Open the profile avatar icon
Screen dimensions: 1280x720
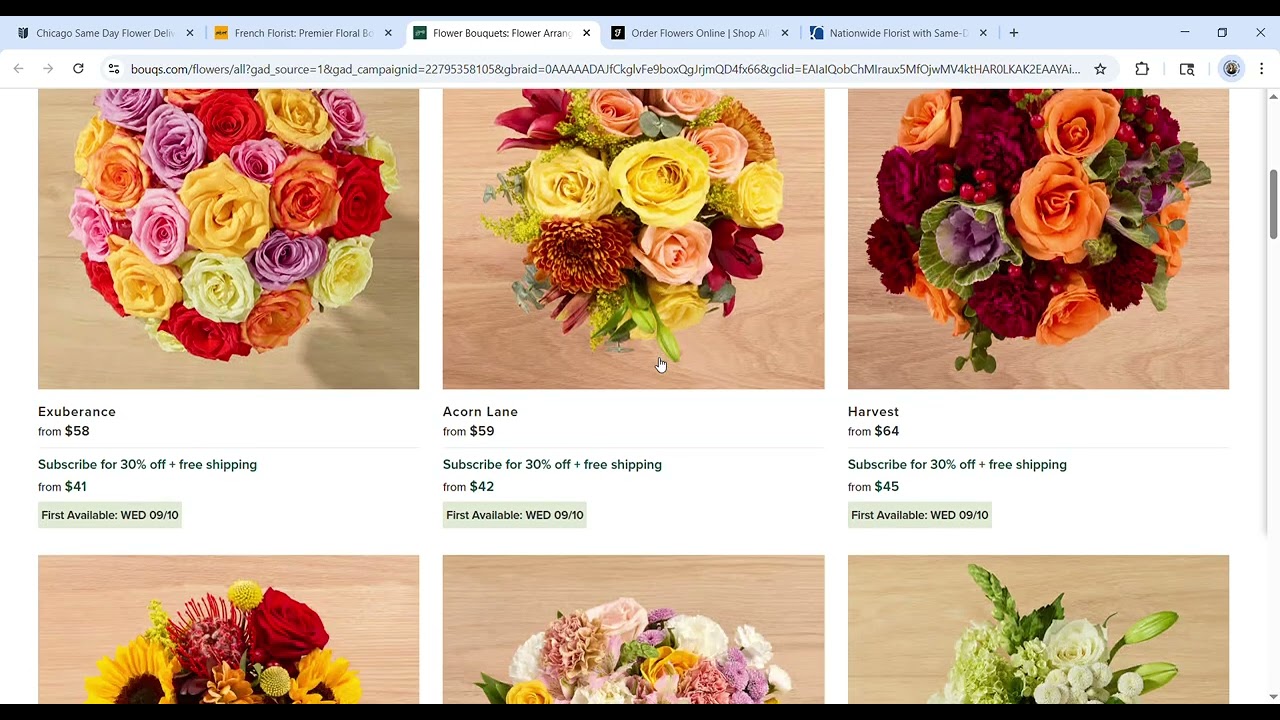pyautogui.click(x=1231, y=69)
